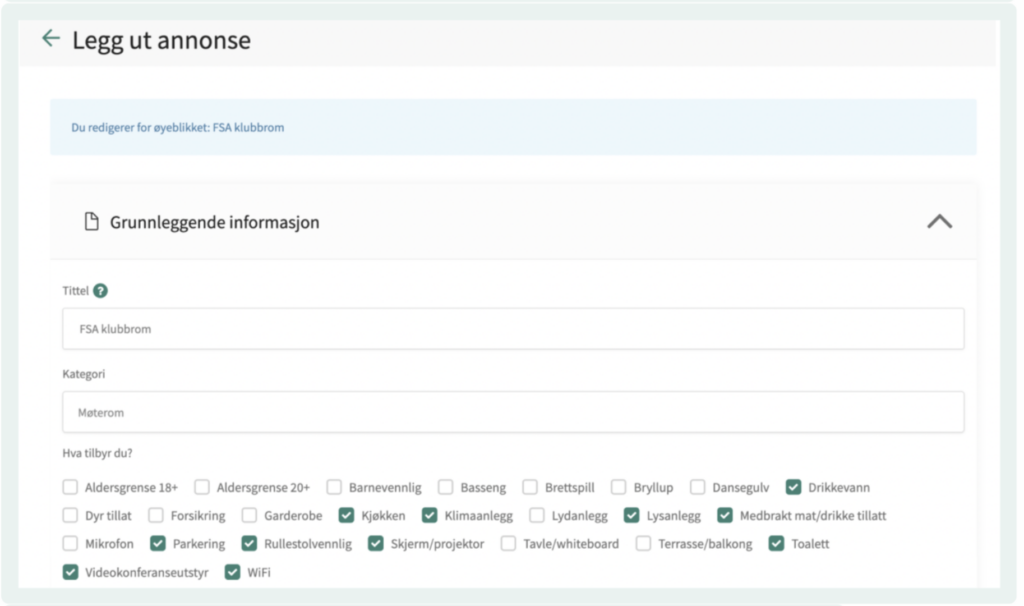Click the Tittel help question mark icon

(x=100, y=291)
